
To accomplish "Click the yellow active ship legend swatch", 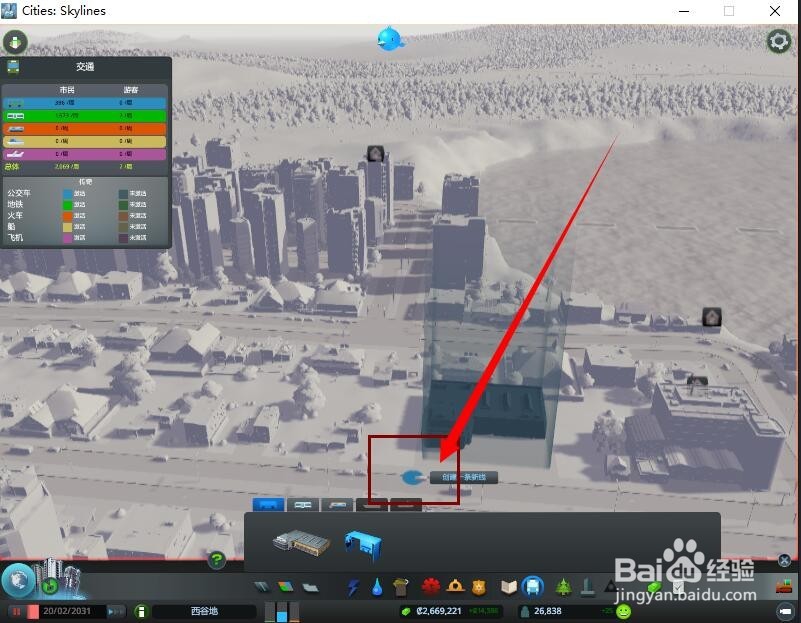I will [x=67, y=227].
